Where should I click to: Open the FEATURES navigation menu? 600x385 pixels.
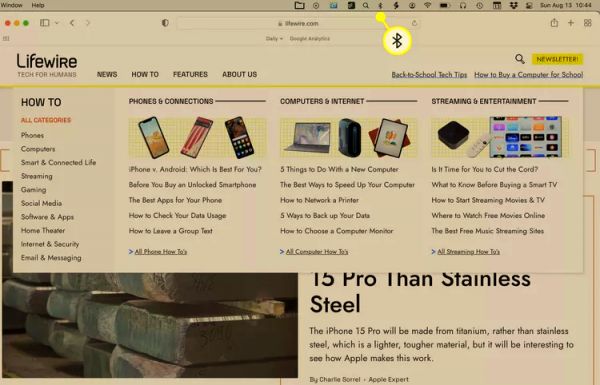(x=190, y=74)
